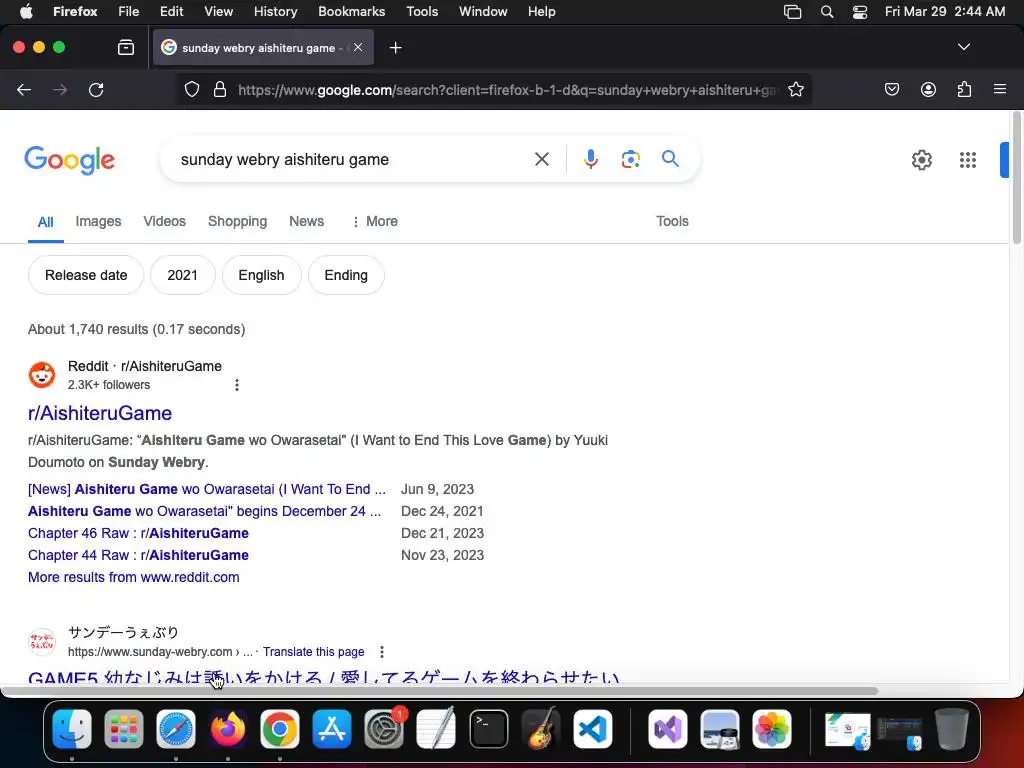
Task: Open Google quick settings gear
Action: tap(921, 159)
